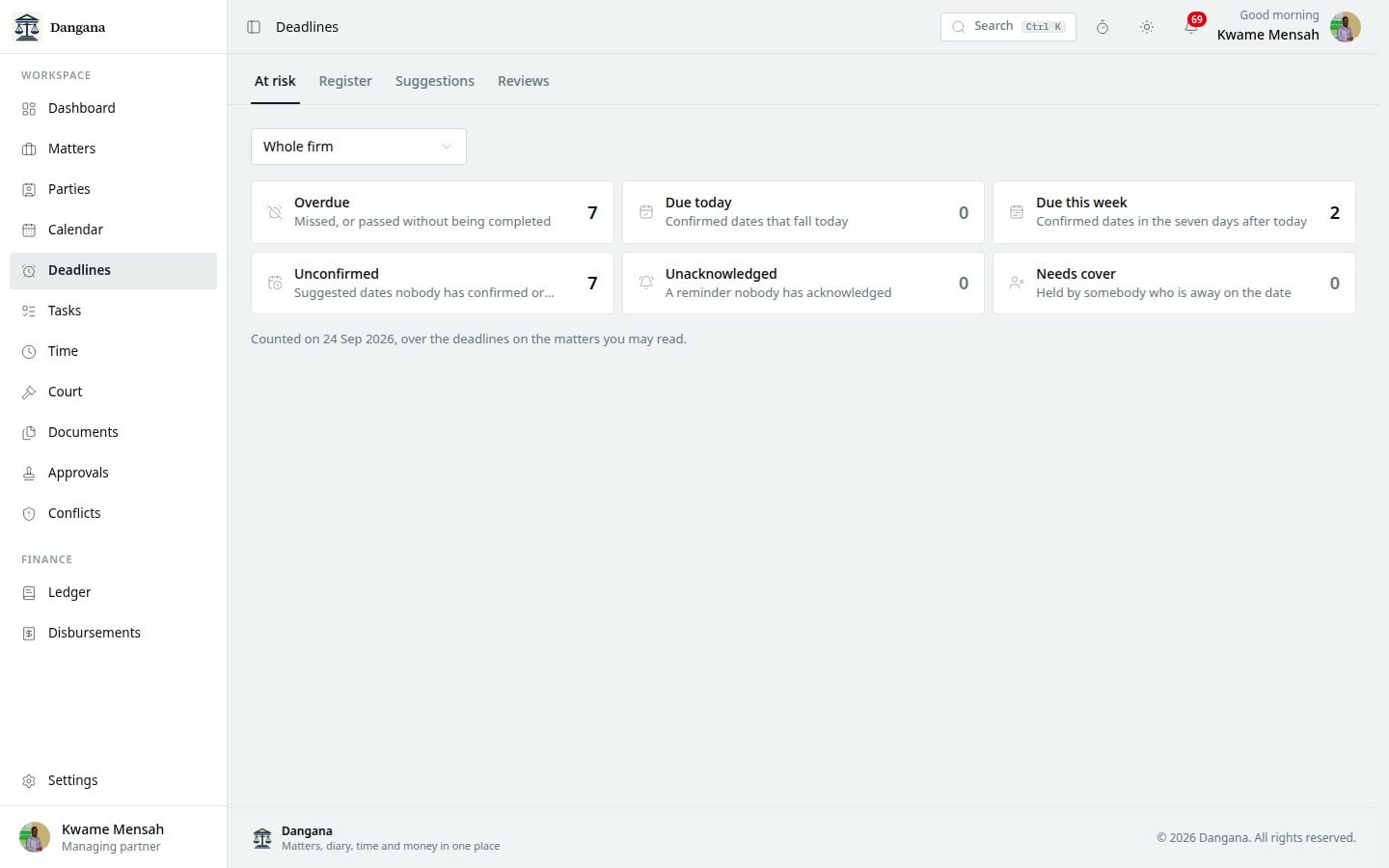
Task: Click the Settings gear icon
Action: [29, 781]
